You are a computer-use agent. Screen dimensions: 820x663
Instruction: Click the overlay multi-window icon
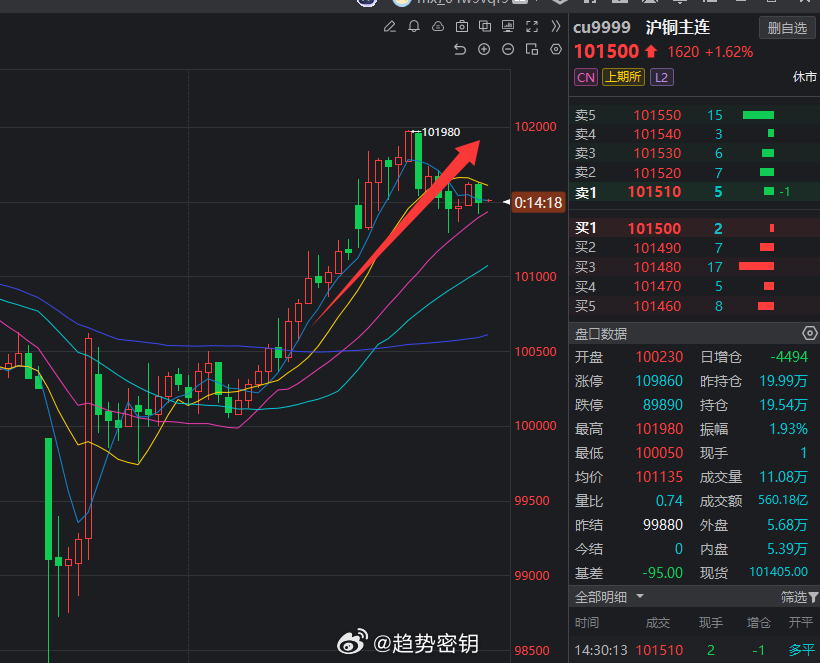click(x=485, y=26)
